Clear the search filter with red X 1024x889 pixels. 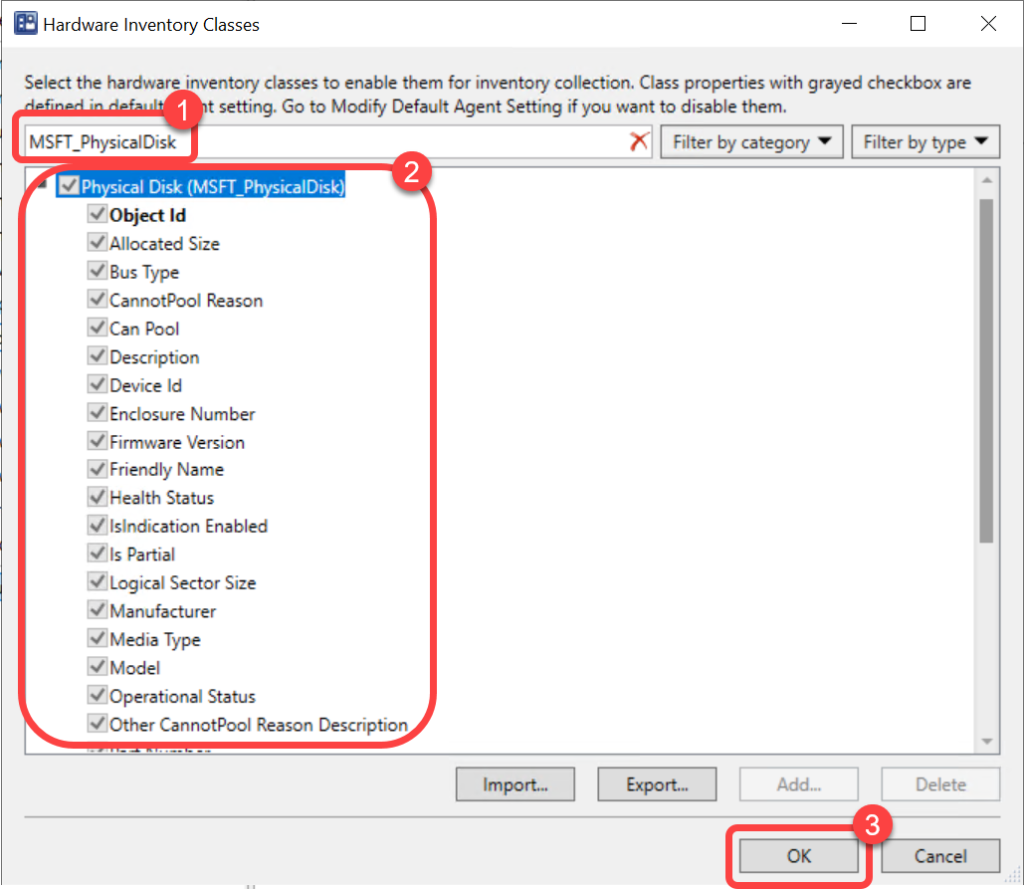(x=639, y=142)
